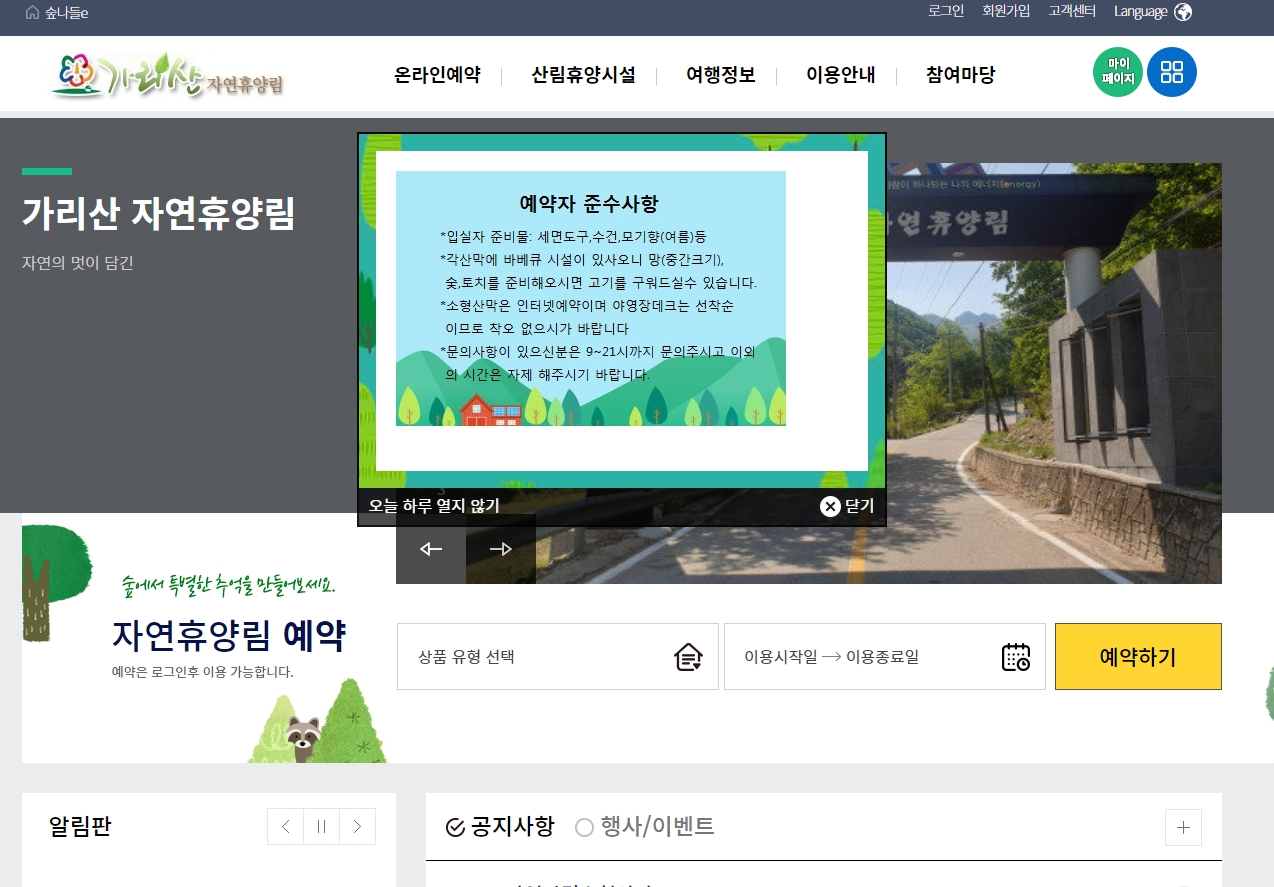Open the 이용시작일 → 이용종료일 date picker
The height and width of the screenshot is (887, 1274).
tap(884, 657)
